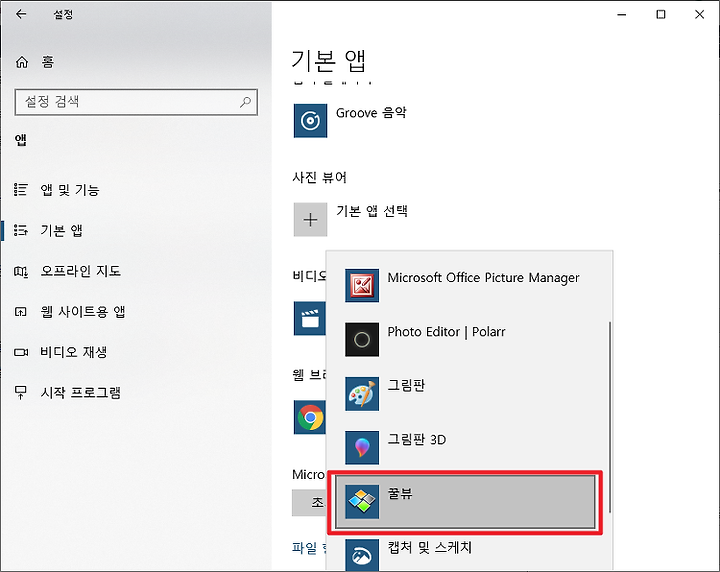The image size is (720, 572).
Task: Click the 그림판 3D text label
Action: (x=416, y=439)
